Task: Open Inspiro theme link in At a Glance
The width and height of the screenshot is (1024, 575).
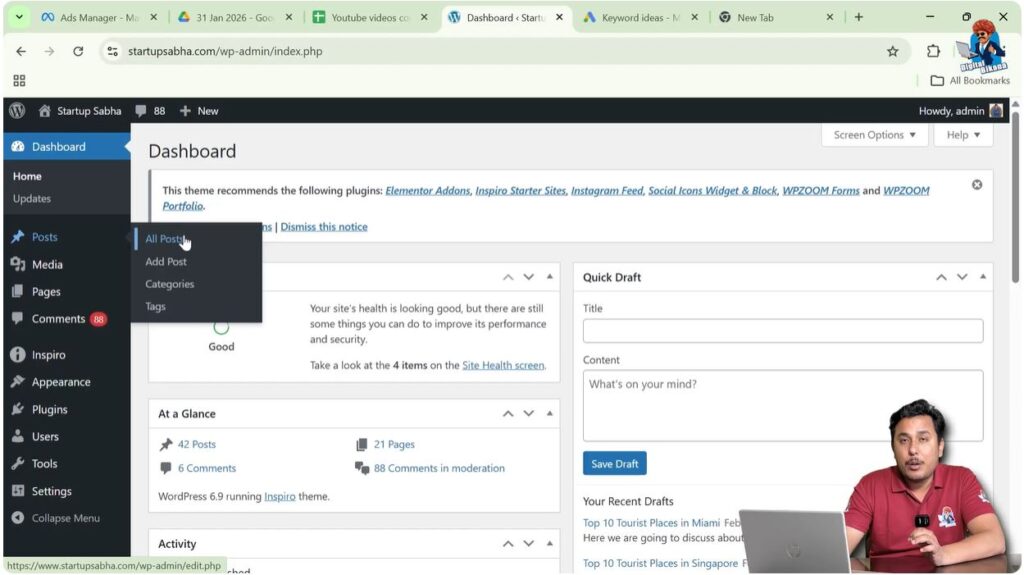Action: tap(280, 497)
